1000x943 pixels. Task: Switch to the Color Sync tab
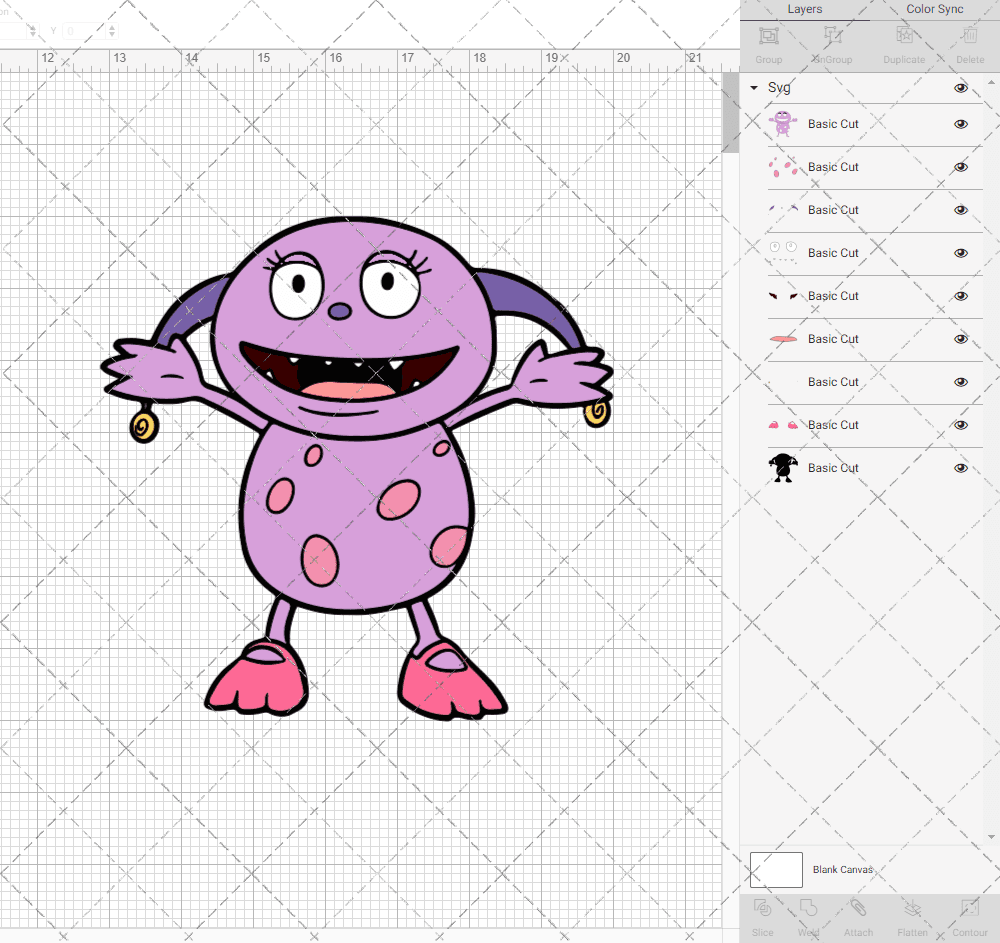934,10
